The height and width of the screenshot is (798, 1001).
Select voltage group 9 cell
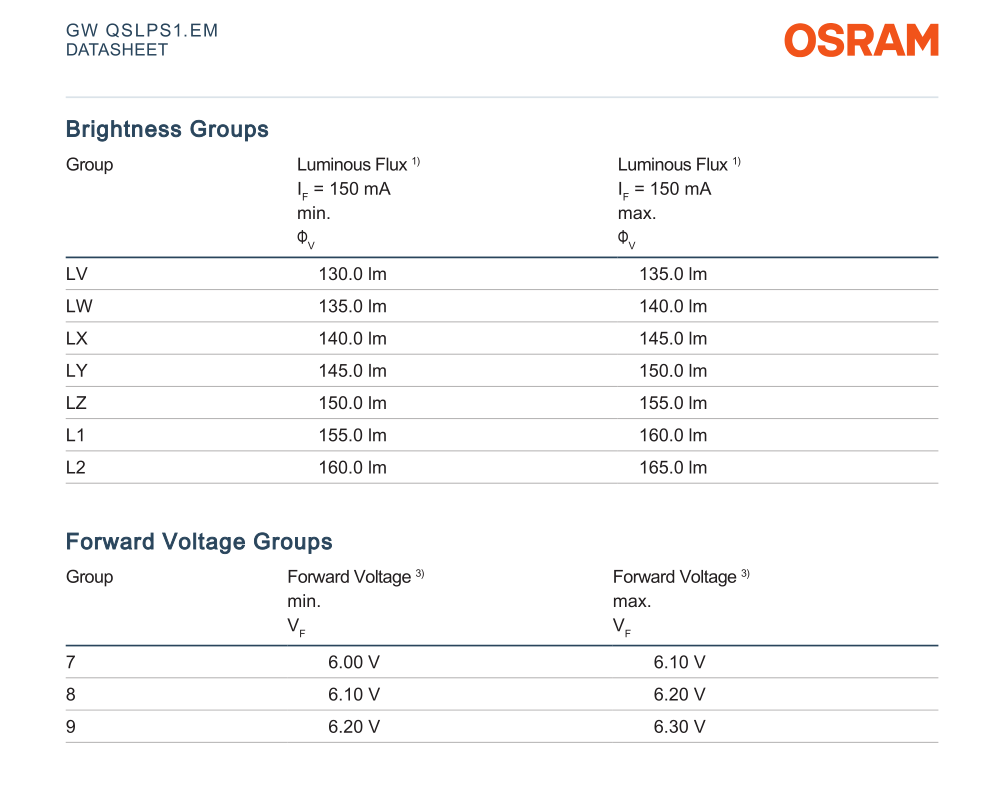pyautogui.click(x=71, y=726)
